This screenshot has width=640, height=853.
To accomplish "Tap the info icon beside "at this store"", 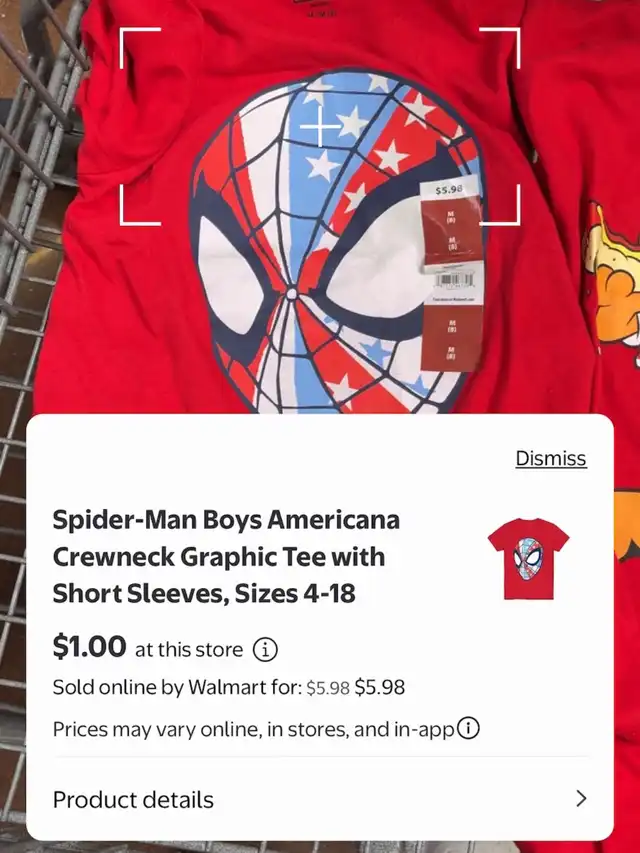I will (265, 650).
